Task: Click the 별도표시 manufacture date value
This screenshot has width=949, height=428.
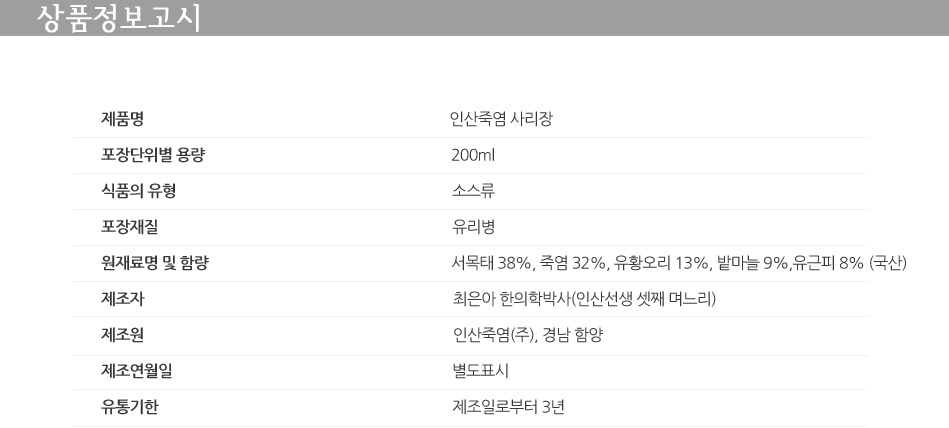Action: pyautogui.click(x=480, y=370)
